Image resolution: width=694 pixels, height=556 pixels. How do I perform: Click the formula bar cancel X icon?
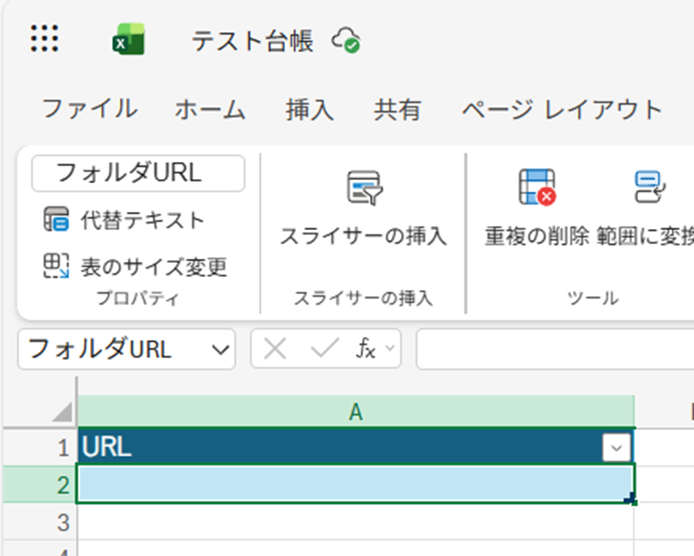click(x=275, y=349)
